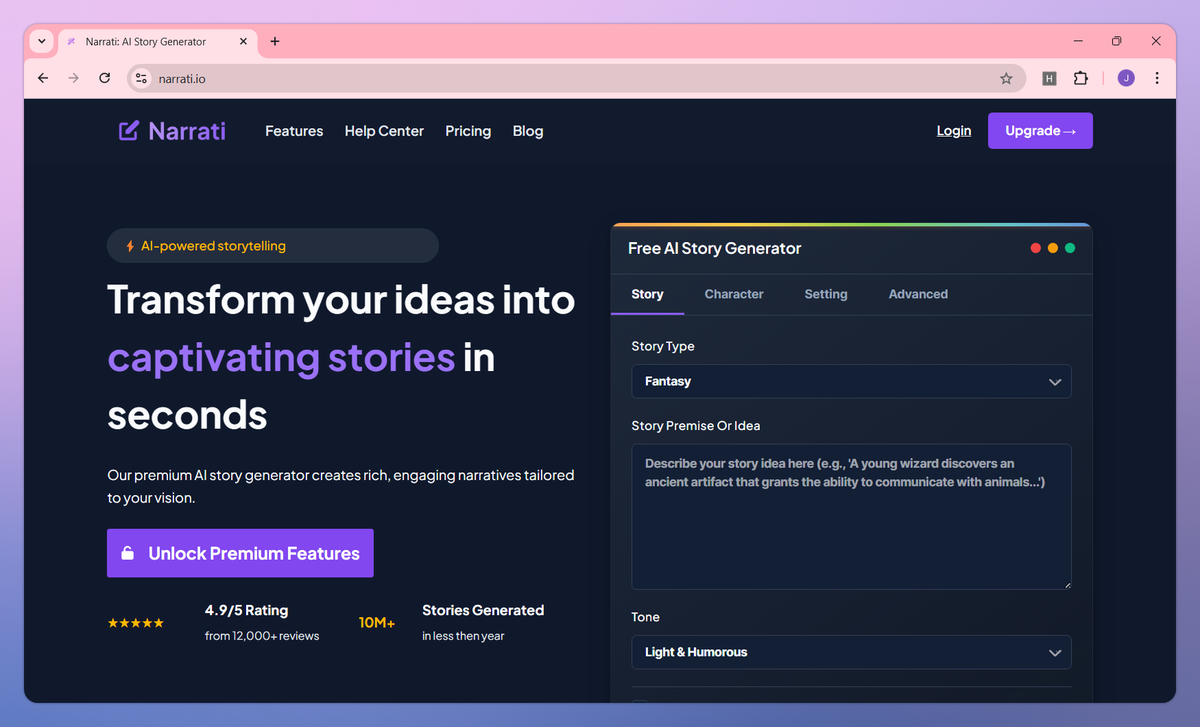Image resolution: width=1200 pixels, height=727 pixels.
Task: Switch to the Setting tab
Action: 826,294
